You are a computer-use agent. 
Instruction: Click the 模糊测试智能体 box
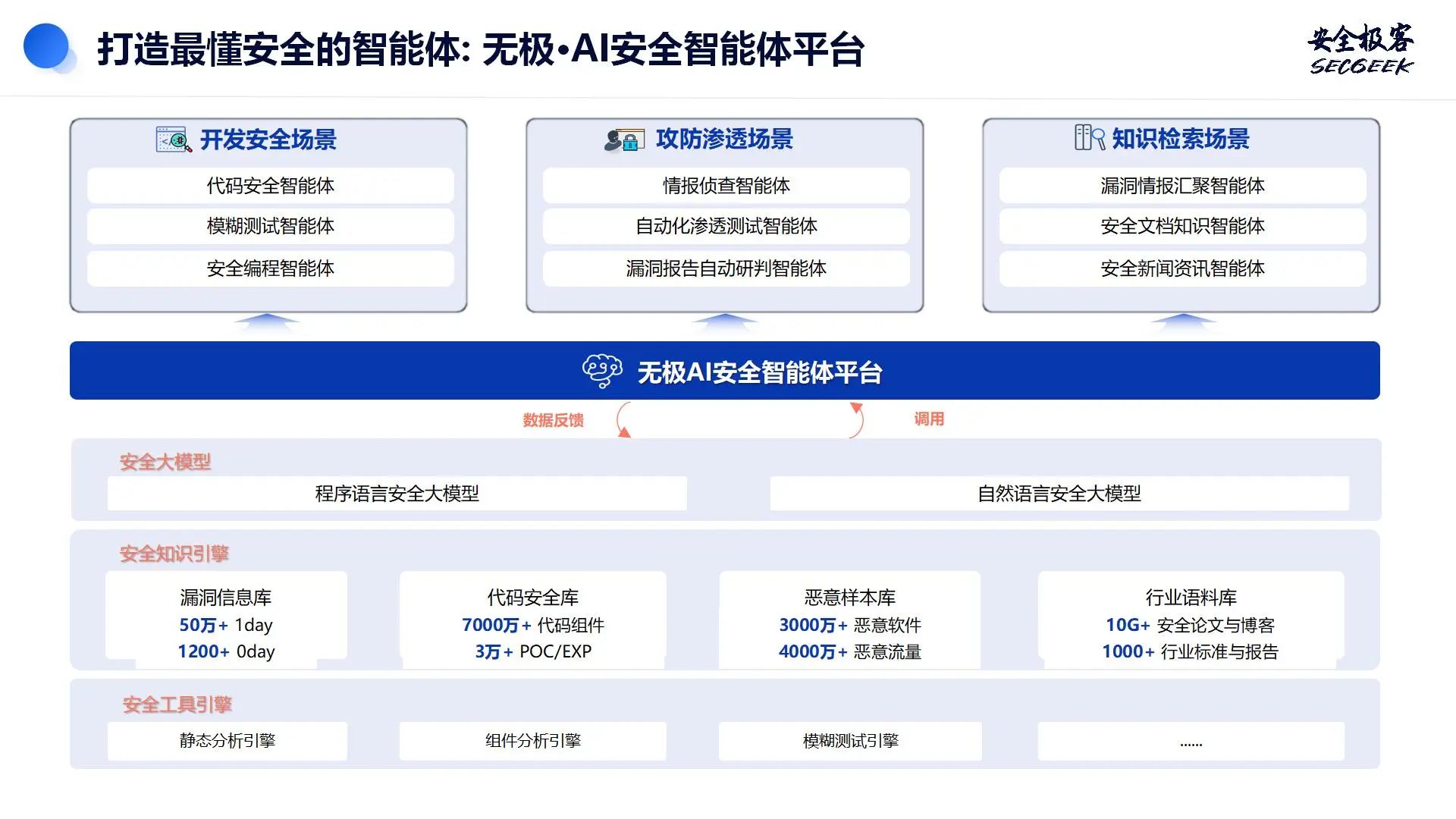pyautogui.click(x=270, y=226)
